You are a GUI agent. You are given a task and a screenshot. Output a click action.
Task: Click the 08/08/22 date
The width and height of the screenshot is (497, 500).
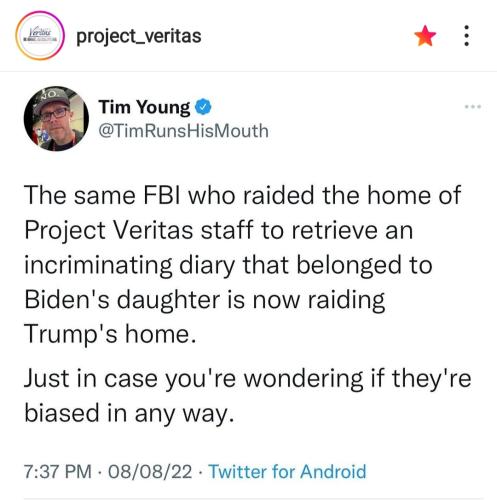tap(150, 472)
